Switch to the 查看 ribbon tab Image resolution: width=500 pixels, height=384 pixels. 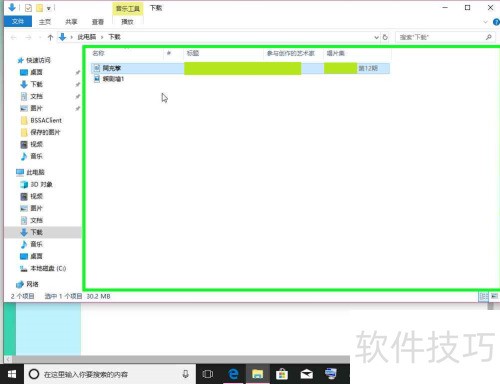pyautogui.click(x=98, y=22)
